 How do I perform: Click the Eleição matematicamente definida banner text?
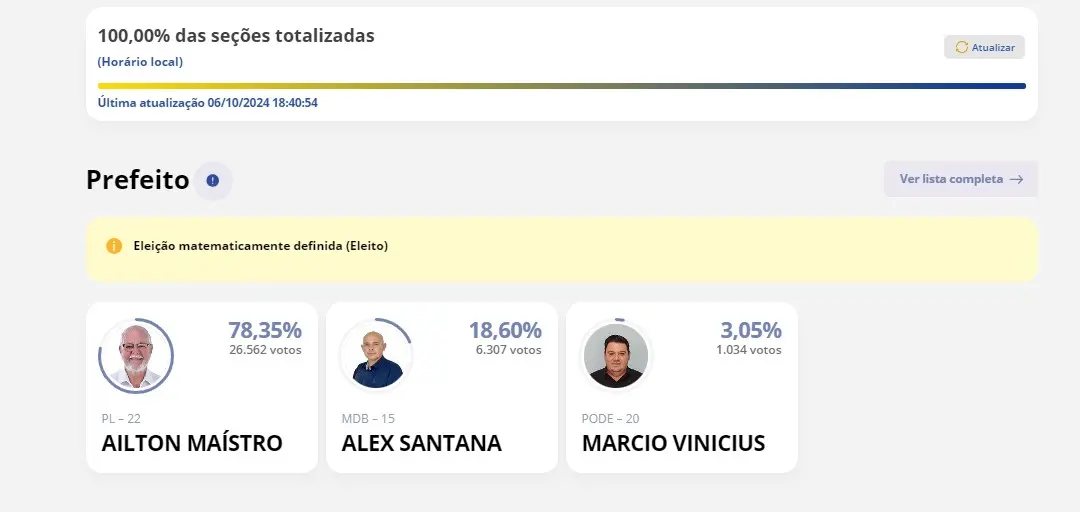pos(260,246)
